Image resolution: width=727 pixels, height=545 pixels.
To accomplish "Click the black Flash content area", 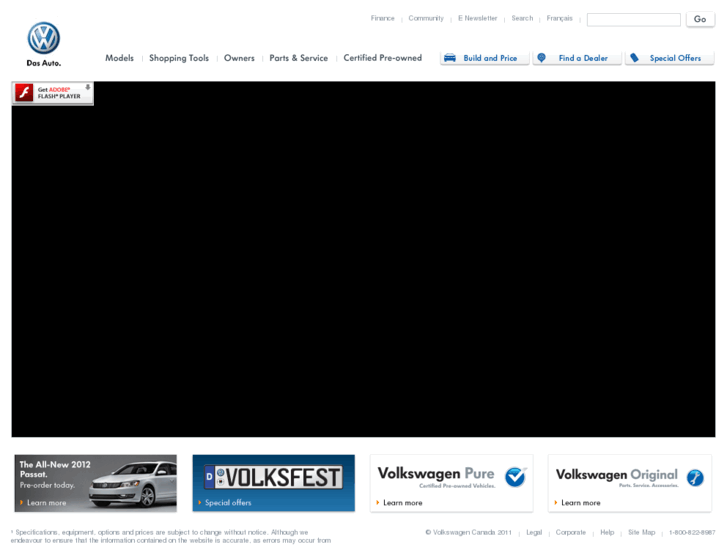I will pyautogui.click(x=364, y=260).
